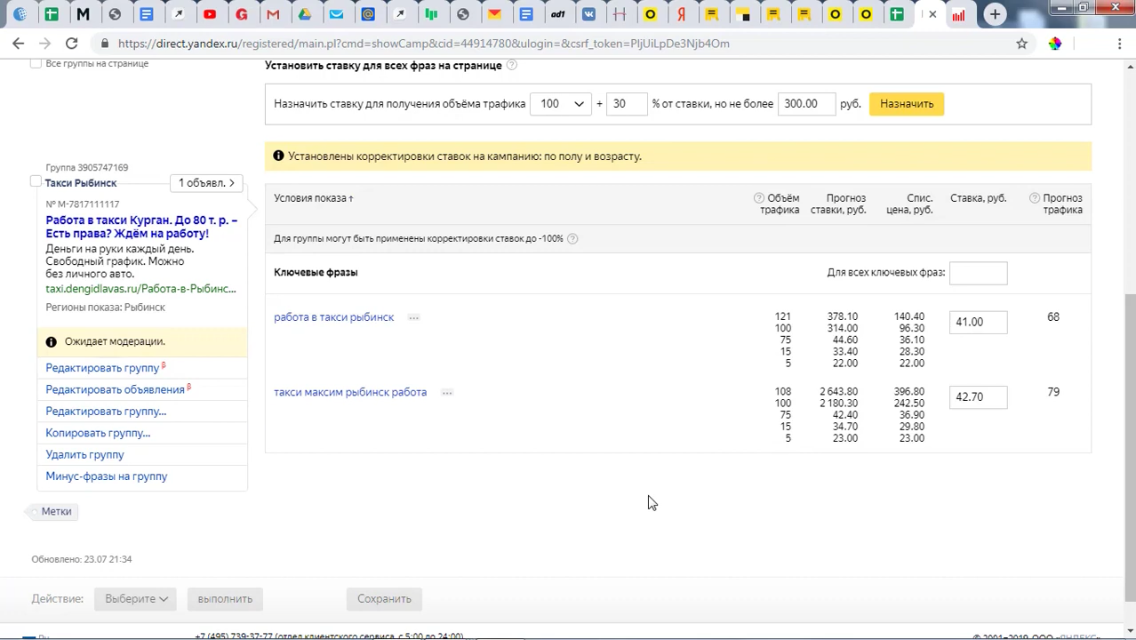1136x640 pixels.
Task: Show help for 'Установить ставку' heading
Action: pos(511,65)
